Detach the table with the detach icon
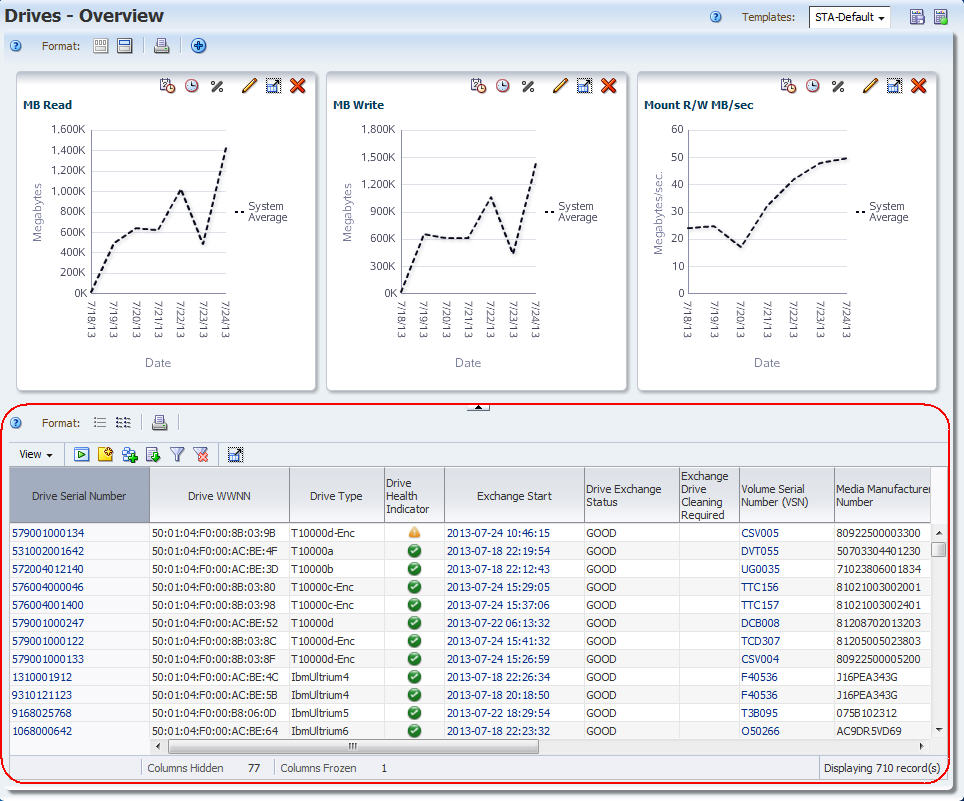Screen dimensions: 964x801 [236, 455]
